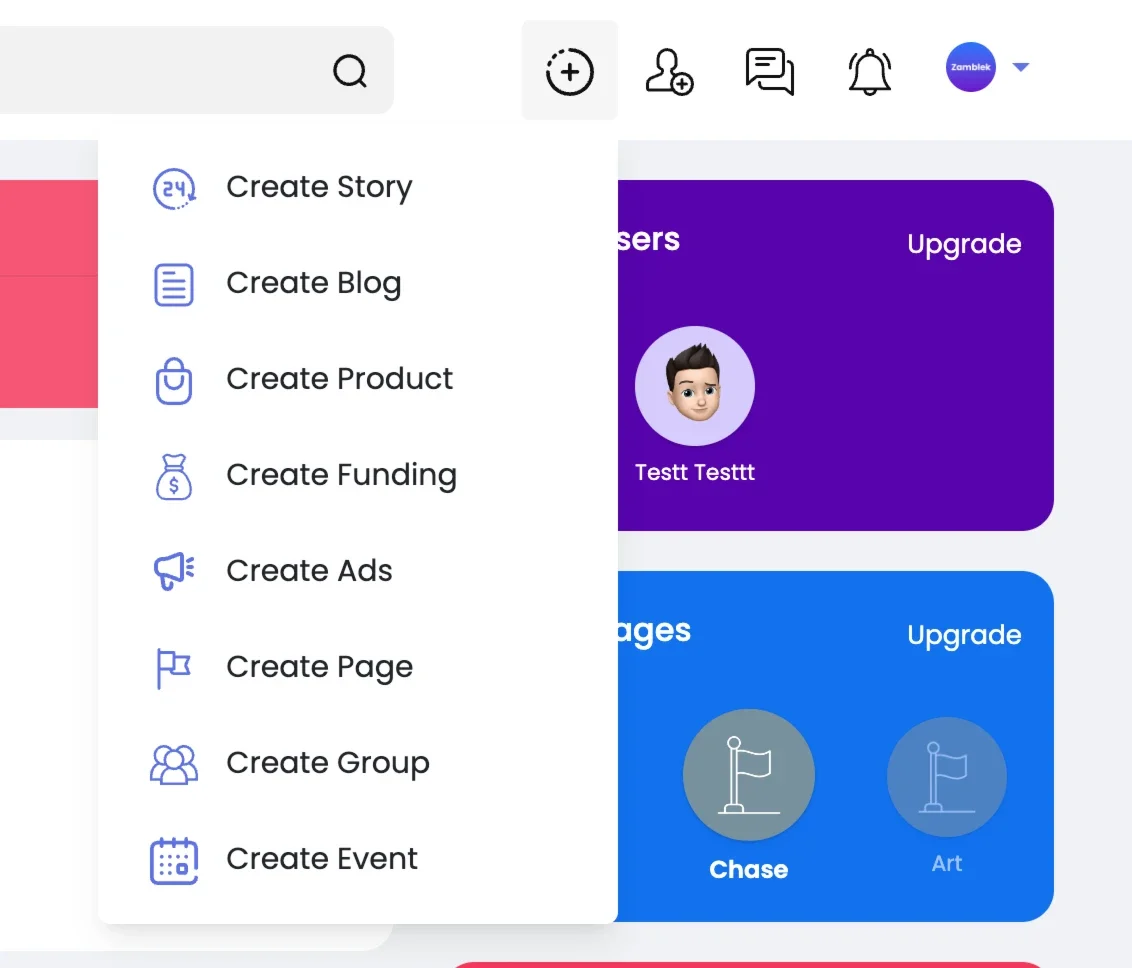Click the calendar event icon

coord(174,860)
